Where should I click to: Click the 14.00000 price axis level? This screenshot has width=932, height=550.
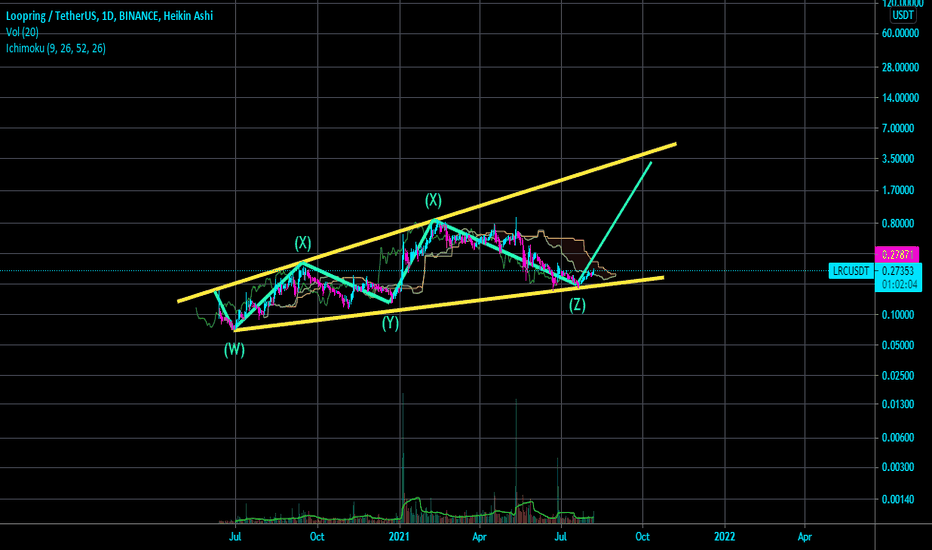(x=900, y=98)
